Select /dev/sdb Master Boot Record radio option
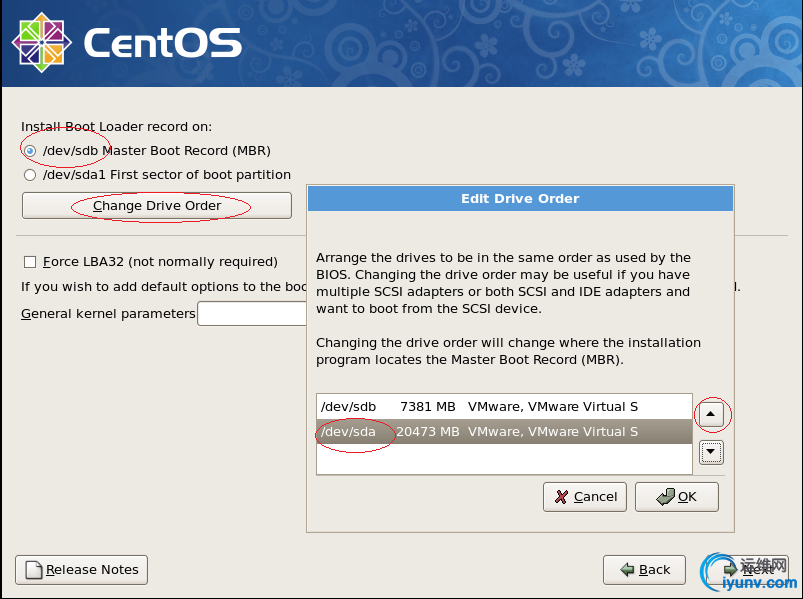Image resolution: width=803 pixels, height=599 pixels. tap(30, 151)
